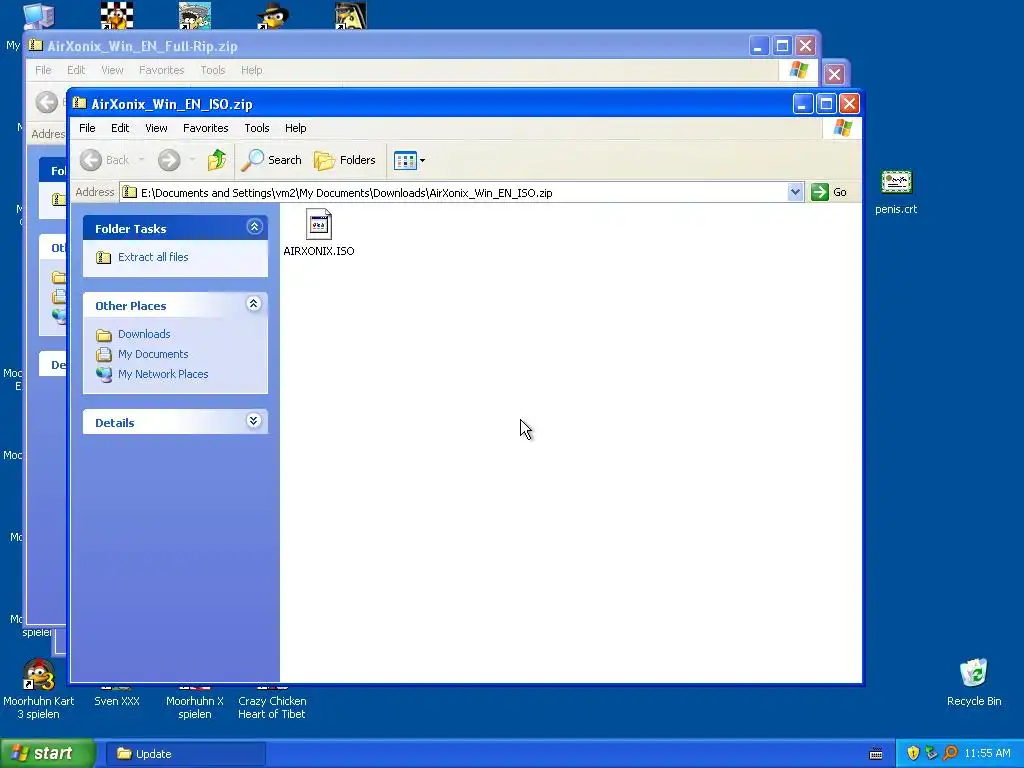Select the Recycle Bin desktop icon

(974, 673)
